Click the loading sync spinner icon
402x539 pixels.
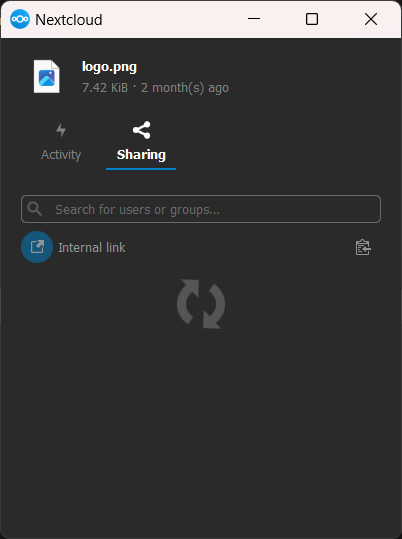[201, 304]
